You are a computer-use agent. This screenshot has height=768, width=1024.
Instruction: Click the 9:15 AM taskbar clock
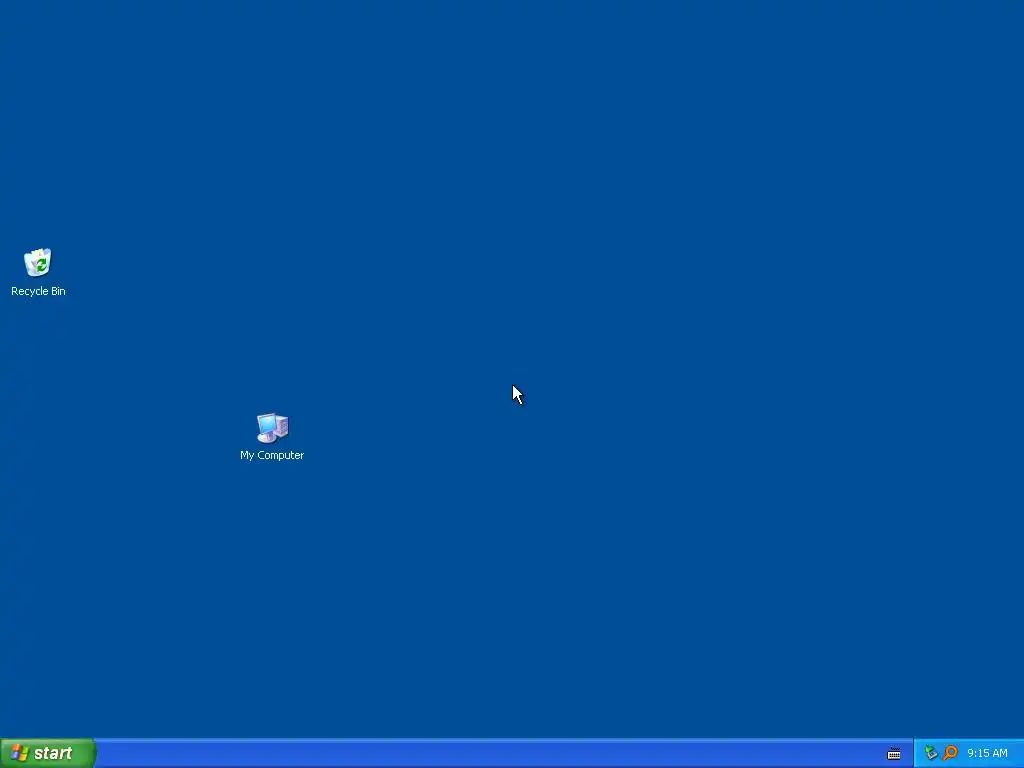tap(987, 753)
